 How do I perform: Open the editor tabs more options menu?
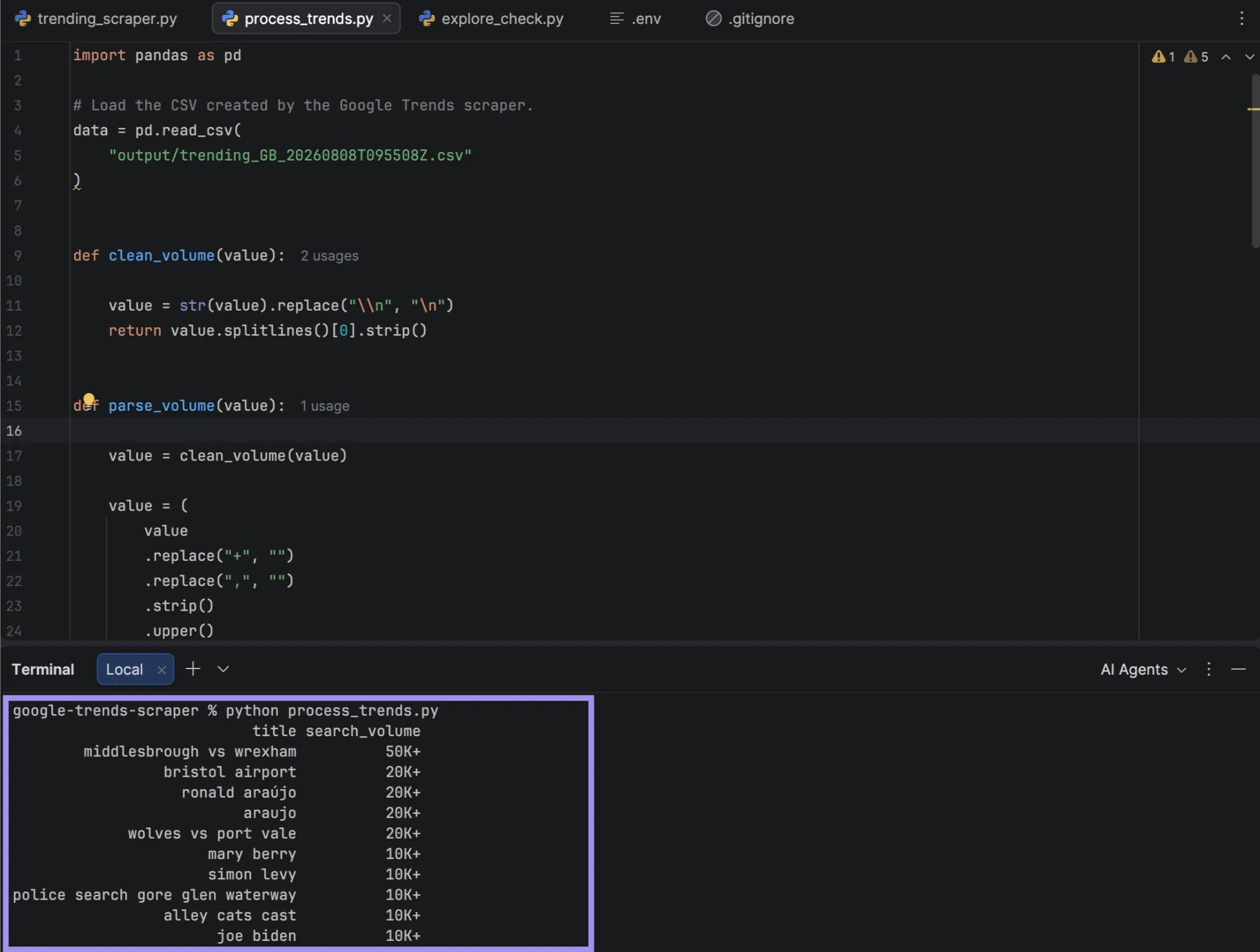(x=1242, y=18)
